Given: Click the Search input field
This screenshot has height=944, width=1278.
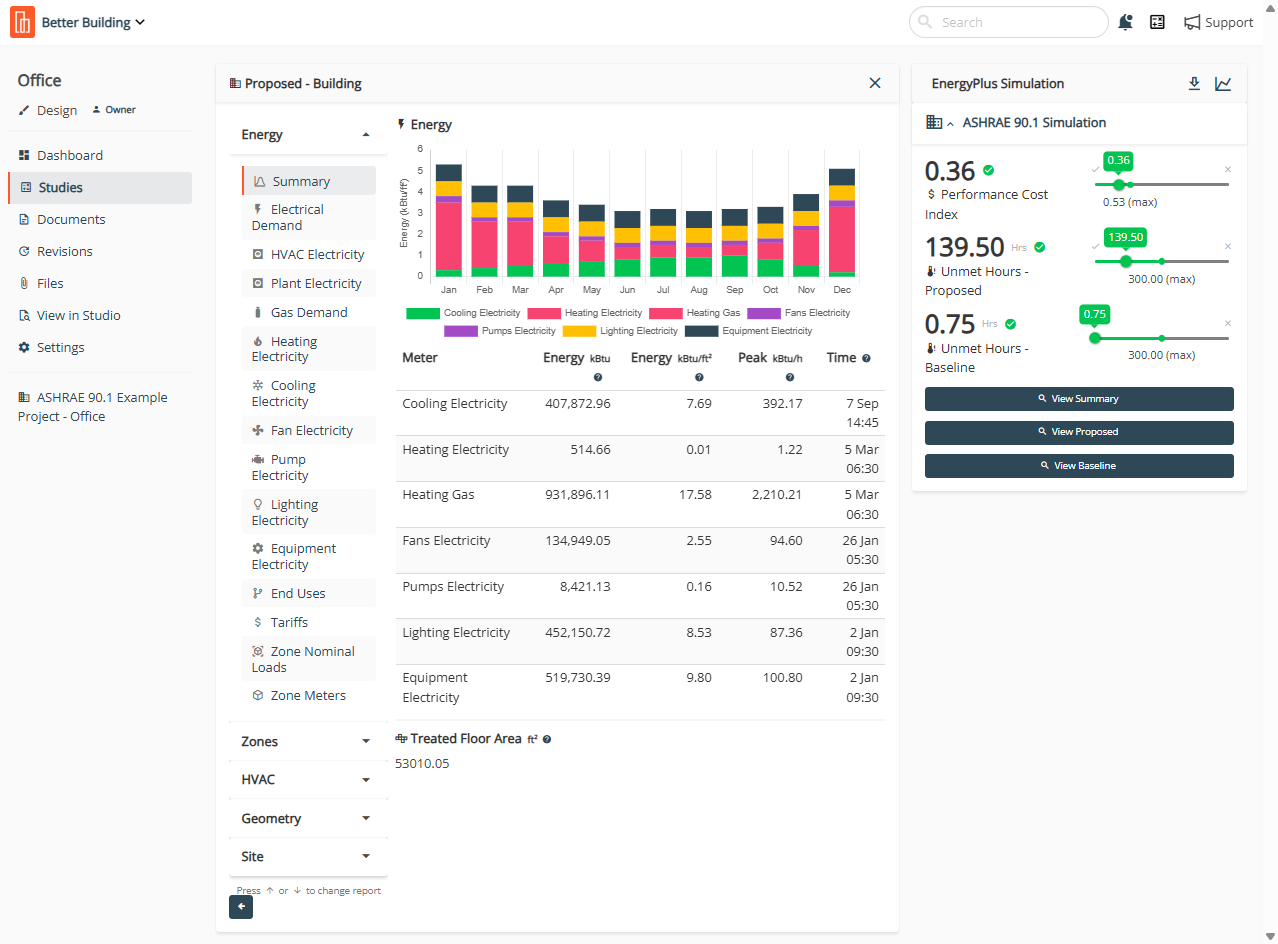Looking at the screenshot, I should [x=1008, y=22].
